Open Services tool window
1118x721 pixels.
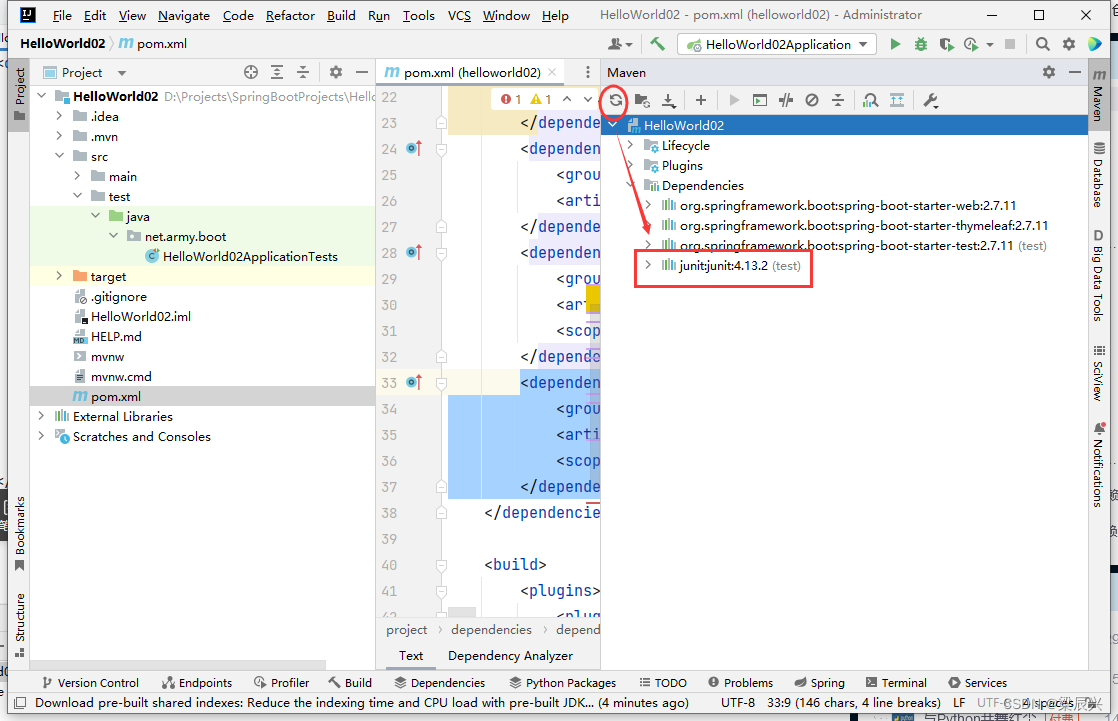[978, 682]
